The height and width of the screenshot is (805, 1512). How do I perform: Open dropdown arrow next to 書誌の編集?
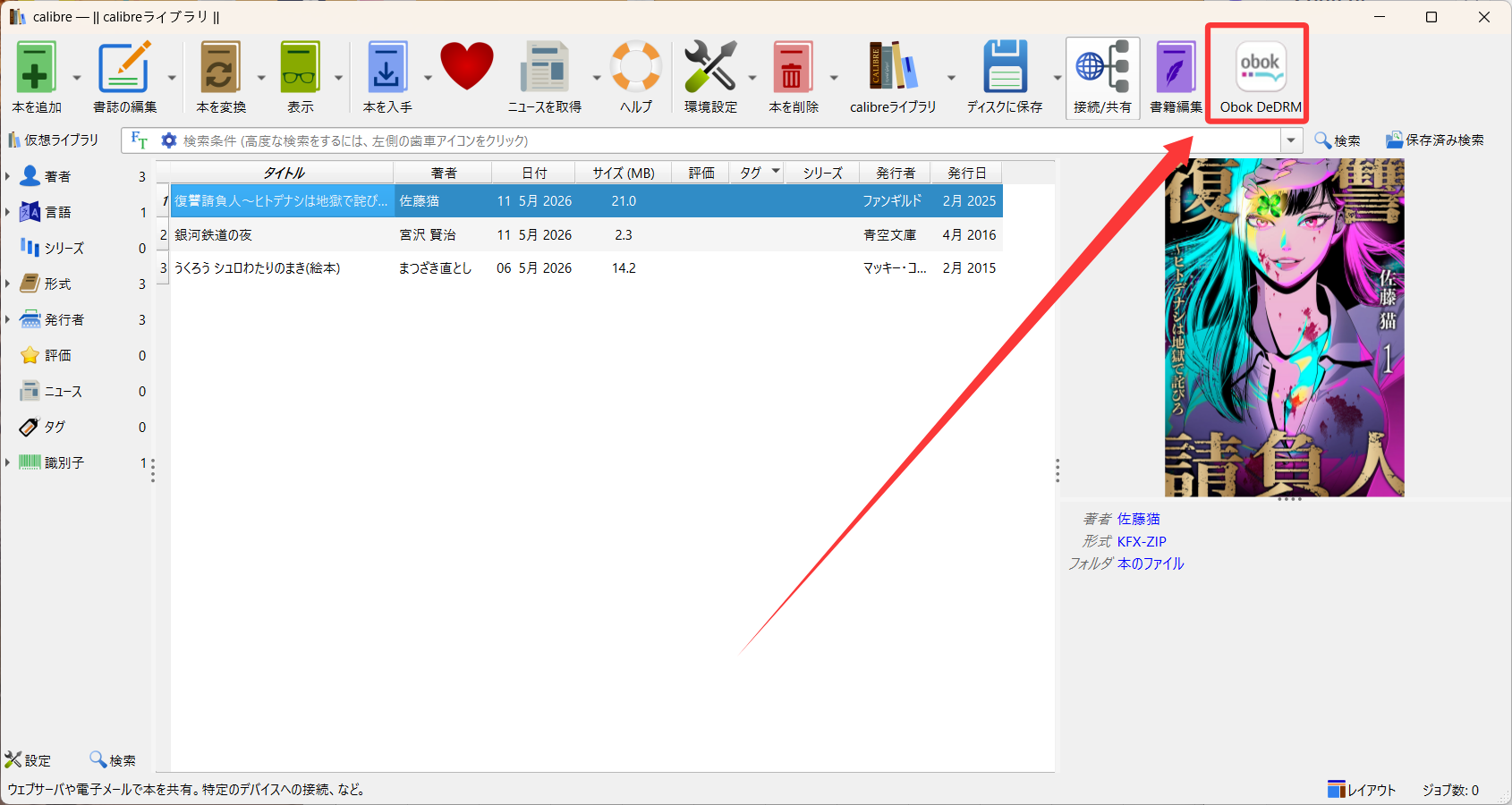tap(172, 78)
